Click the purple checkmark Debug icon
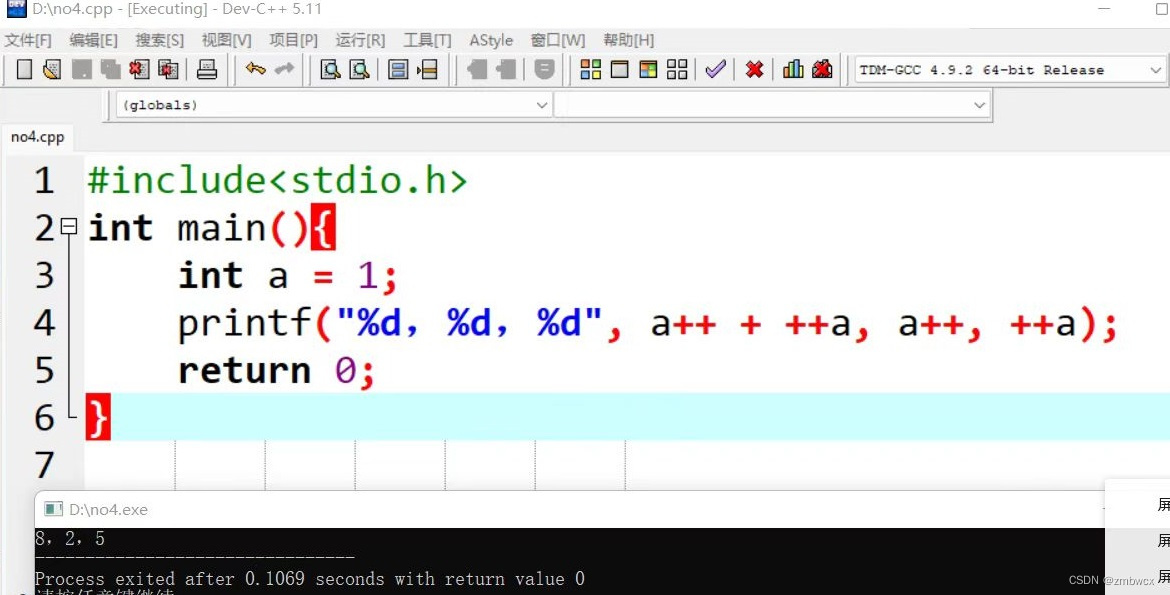Screen dimensions: 1170x595 [x=716, y=69]
